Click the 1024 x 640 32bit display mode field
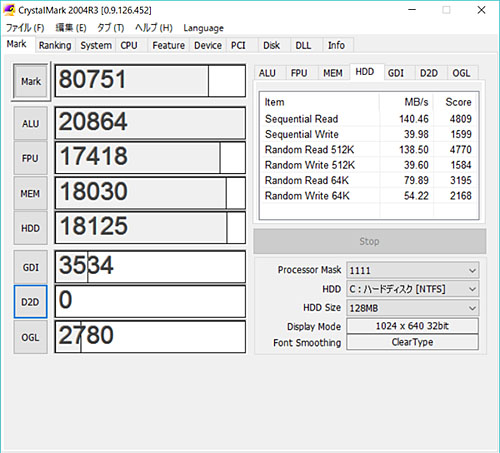 (x=412, y=326)
